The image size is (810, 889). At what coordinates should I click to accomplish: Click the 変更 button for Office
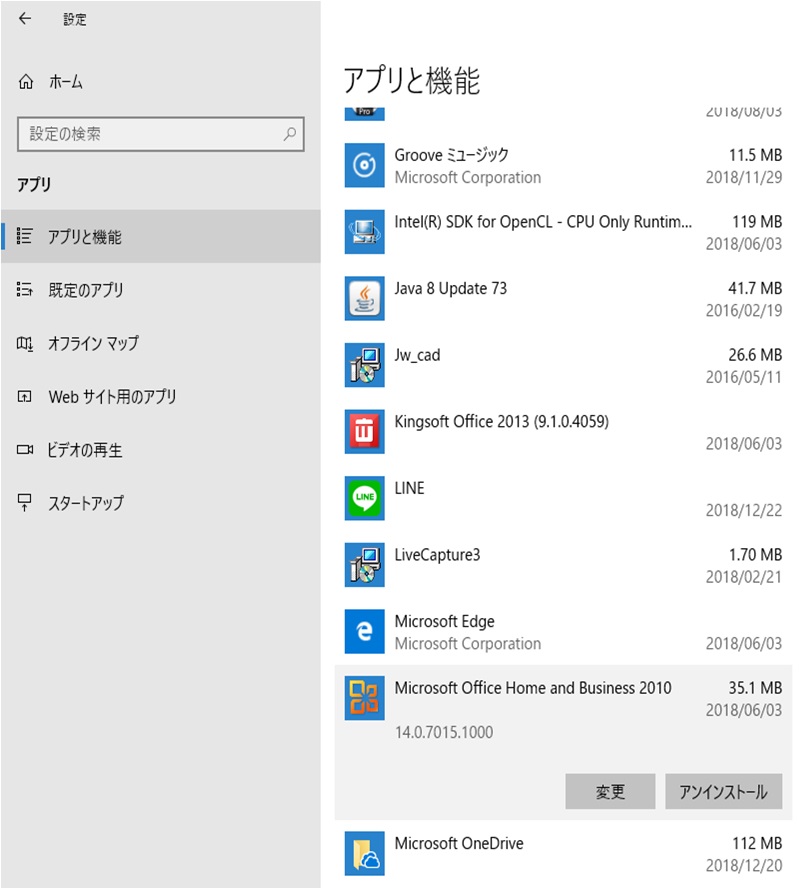point(610,791)
